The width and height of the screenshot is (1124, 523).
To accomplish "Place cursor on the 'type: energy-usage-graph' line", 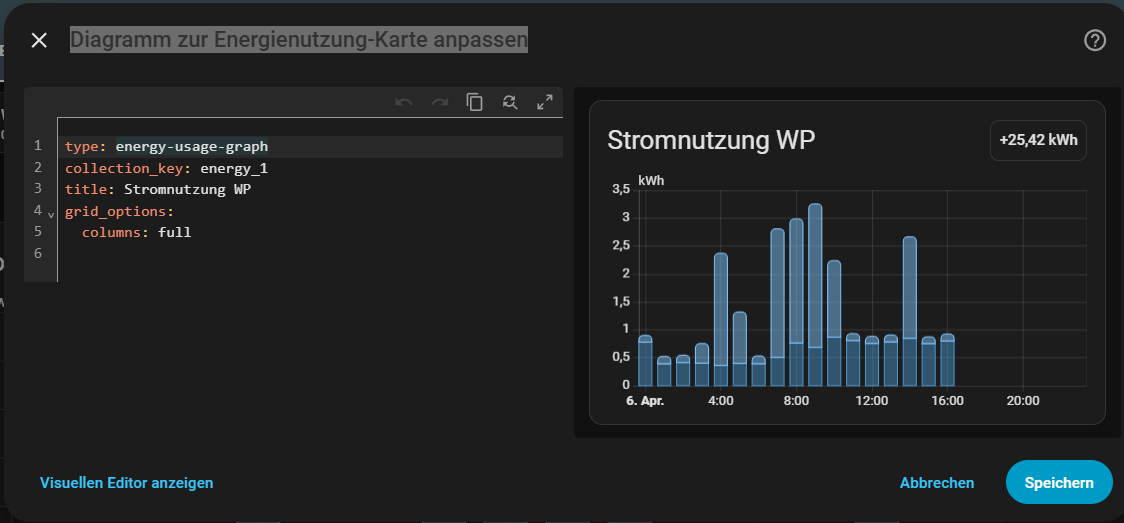I will [x=166, y=147].
